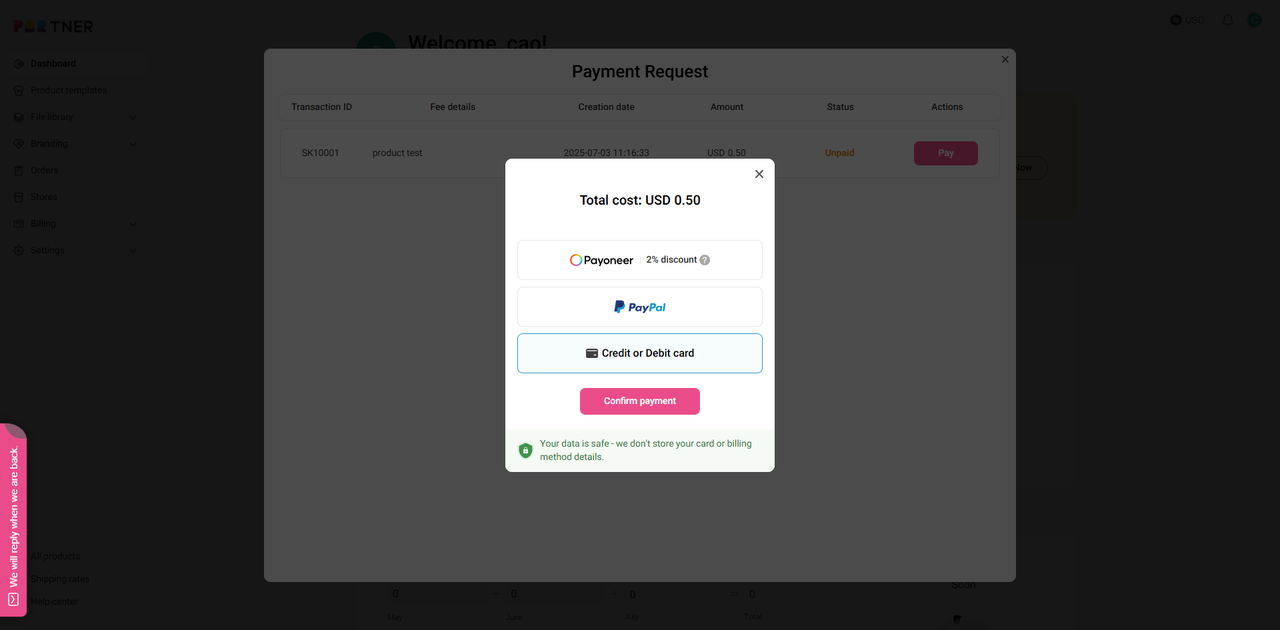Image resolution: width=1280 pixels, height=630 pixels.
Task: Click the notification bell icon
Action: pyautogui.click(x=1228, y=20)
